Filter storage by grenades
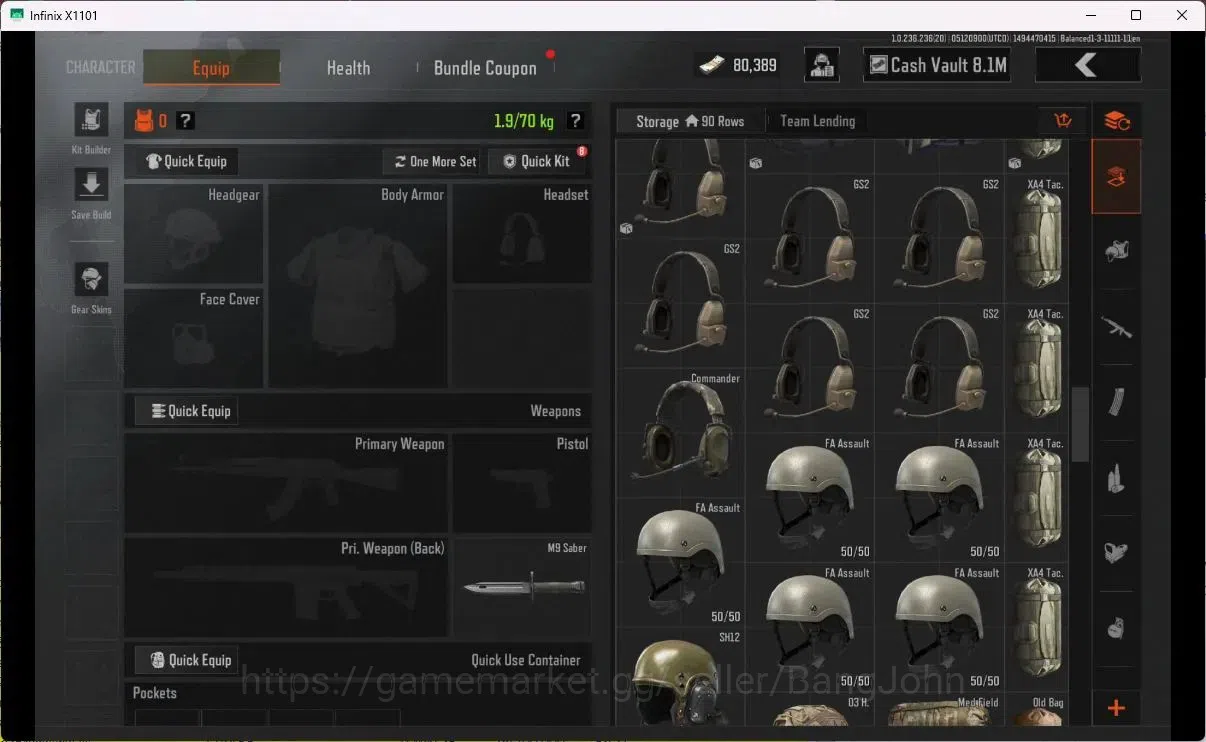Screen dimensions: 1206x742 pyautogui.click(x=1117, y=628)
